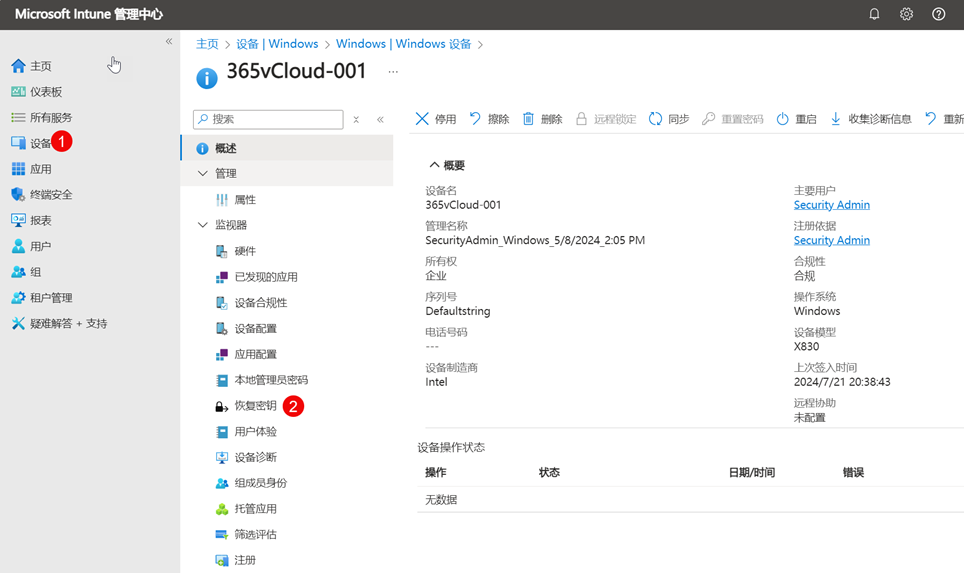This screenshot has height=573, width=964.
Task: Click the 托管应用 icon
Action: click(221, 509)
